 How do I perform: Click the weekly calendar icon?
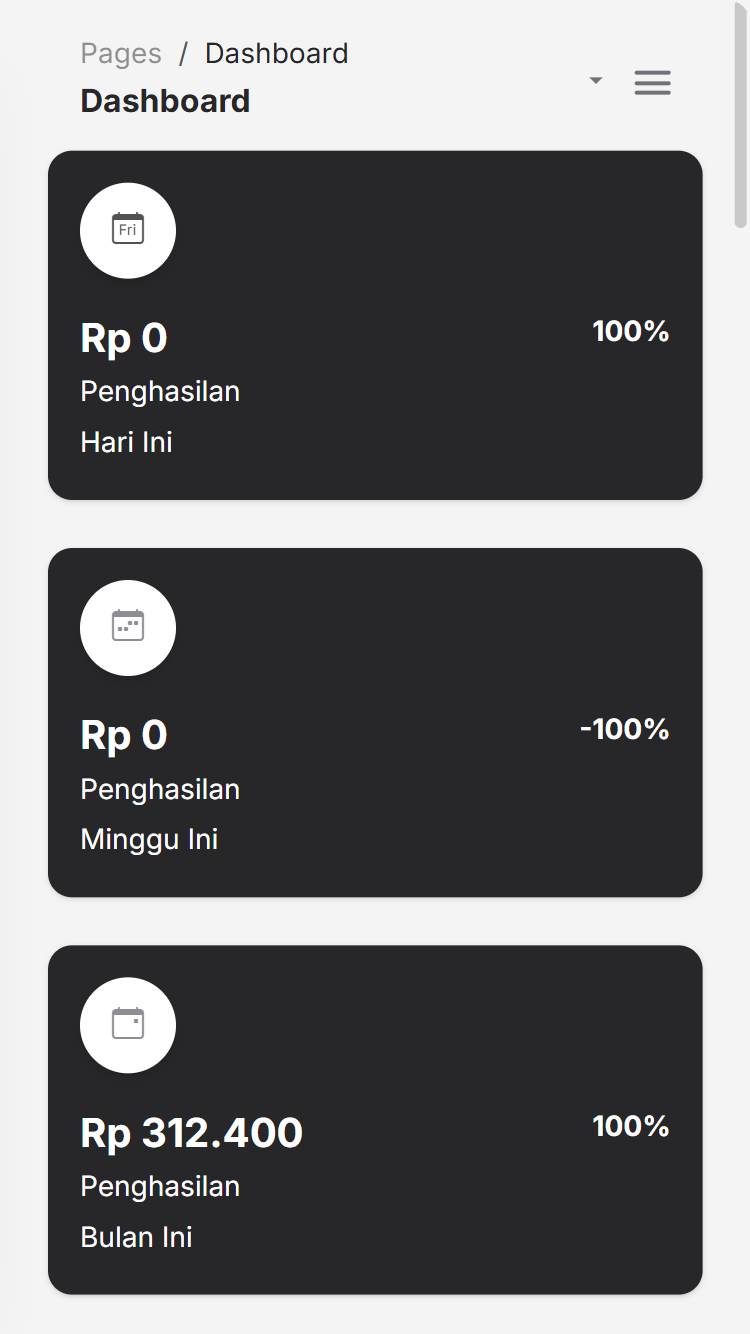[x=128, y=627]
